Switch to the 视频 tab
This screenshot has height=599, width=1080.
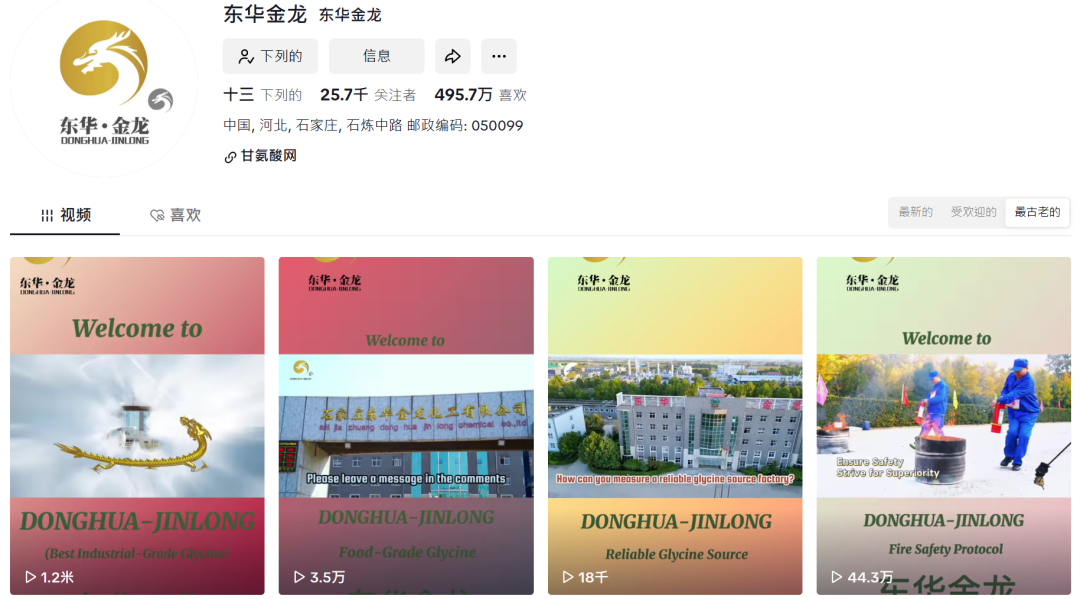(64, 213)
